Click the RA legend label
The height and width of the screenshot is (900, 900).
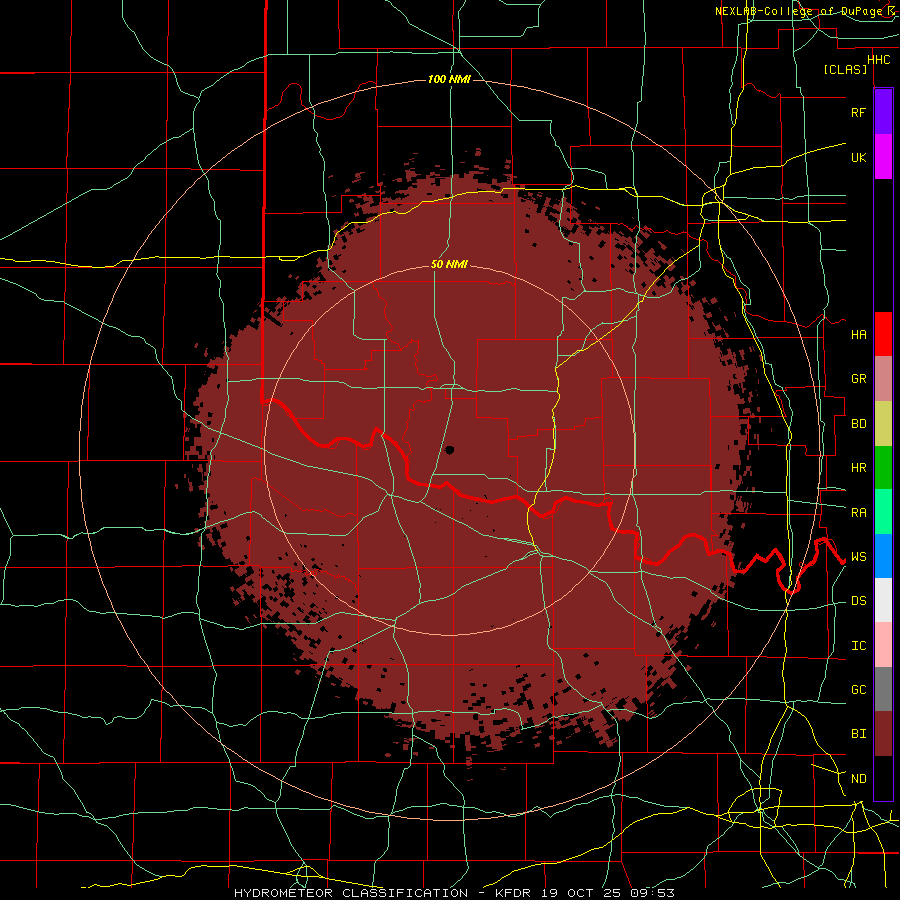click(858, 513)
